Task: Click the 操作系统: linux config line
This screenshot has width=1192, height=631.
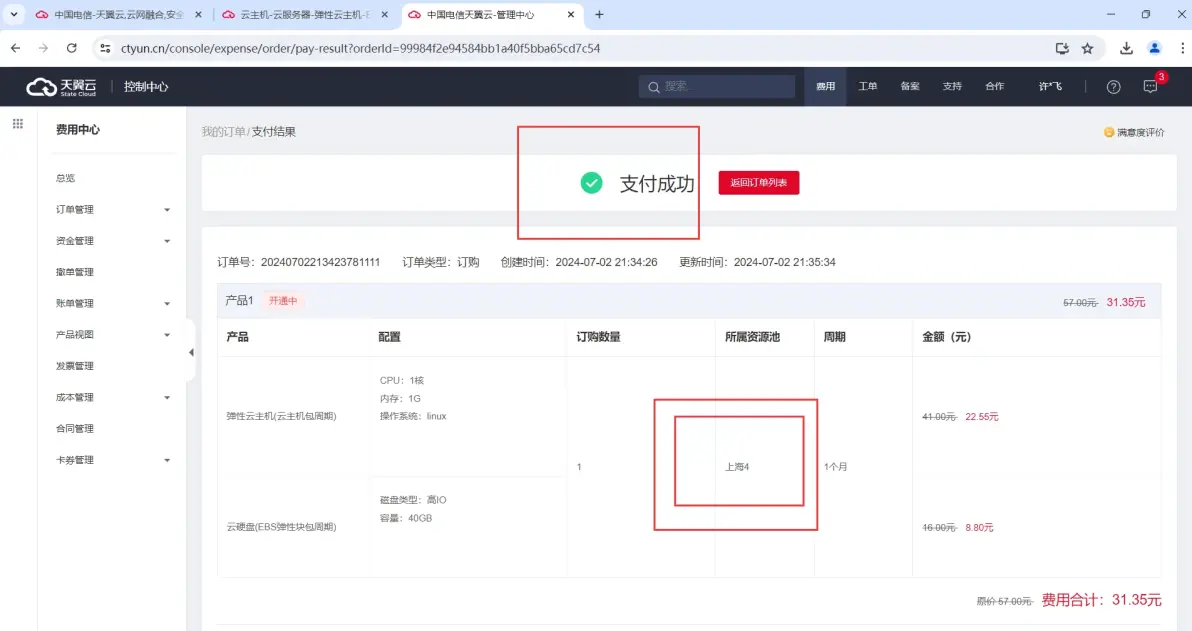Action: click(x=413, y=417)
